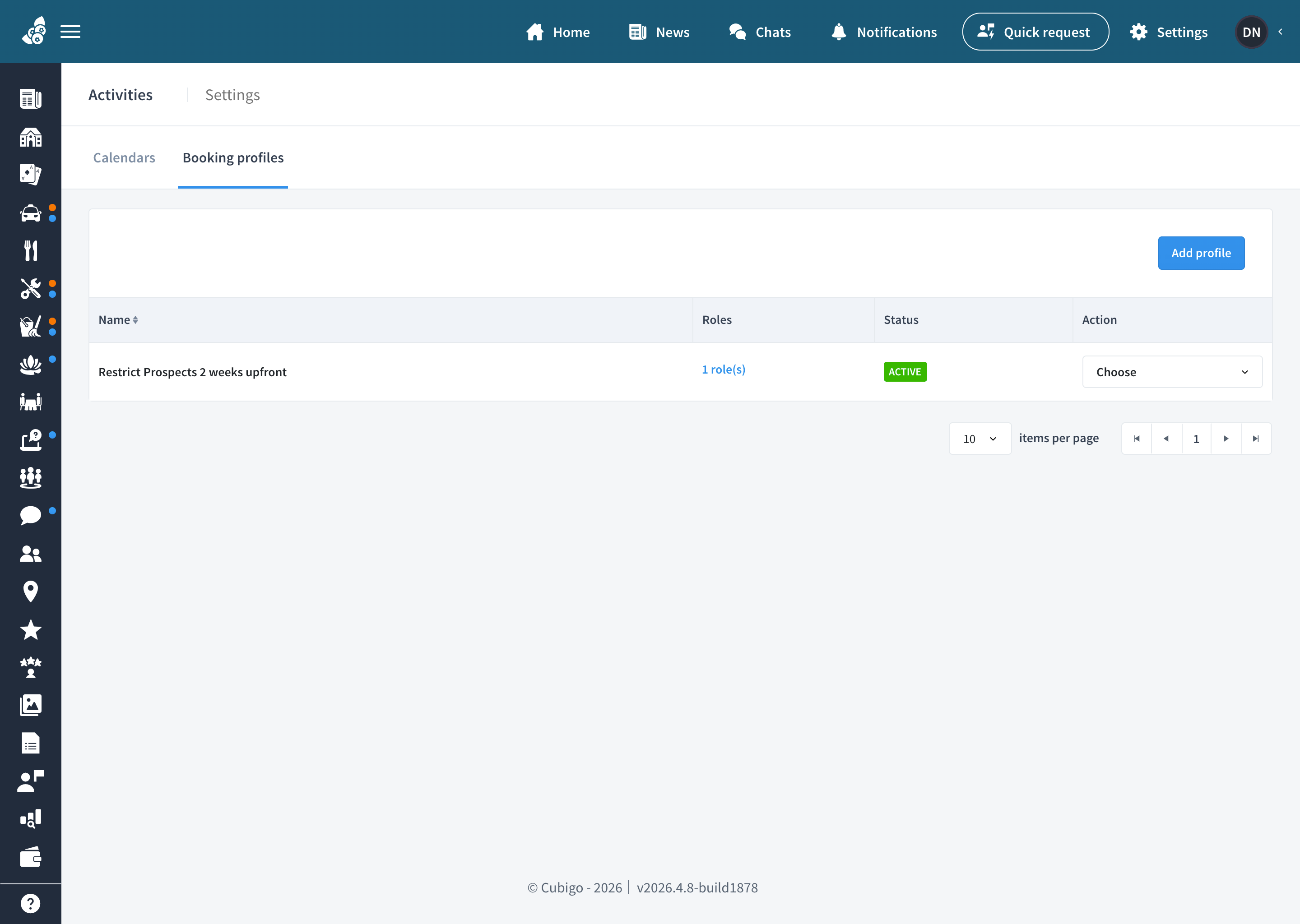The width and height of the screenshot is (1300, 924).
Task: Select the Restrict Prospects 2 weeks upfront row
Action: coord(680,371)
